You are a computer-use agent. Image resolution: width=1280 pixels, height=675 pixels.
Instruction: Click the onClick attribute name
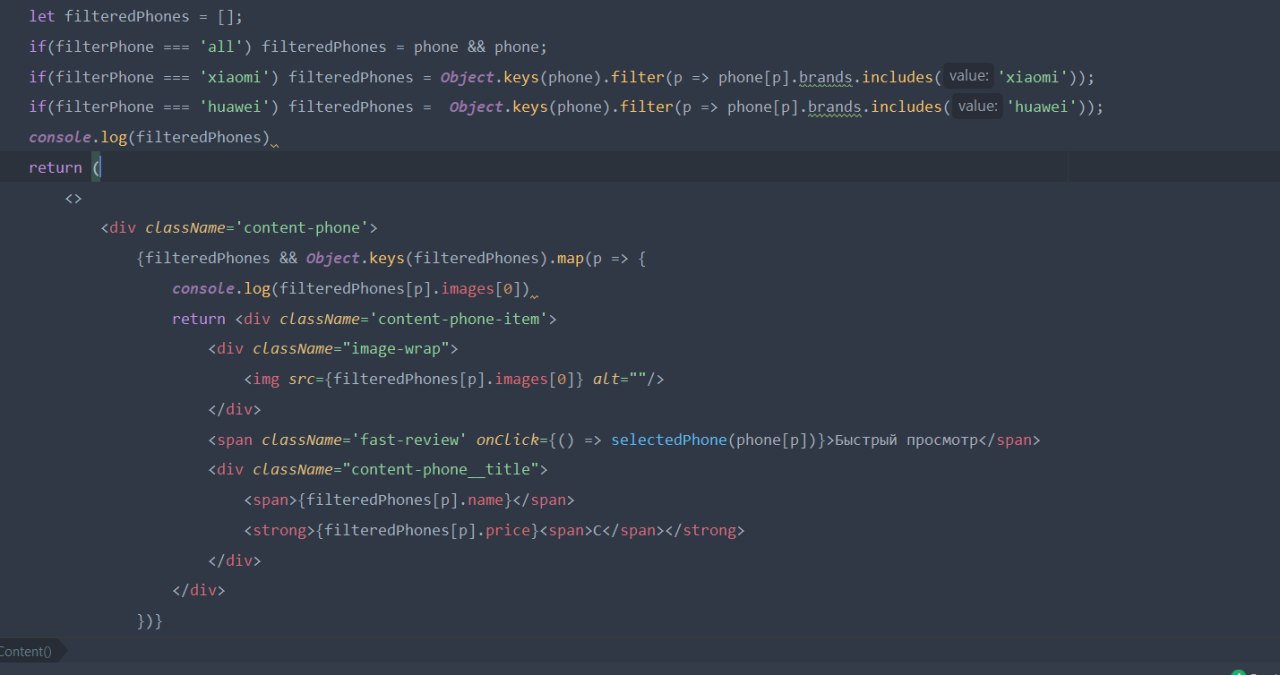507,440
